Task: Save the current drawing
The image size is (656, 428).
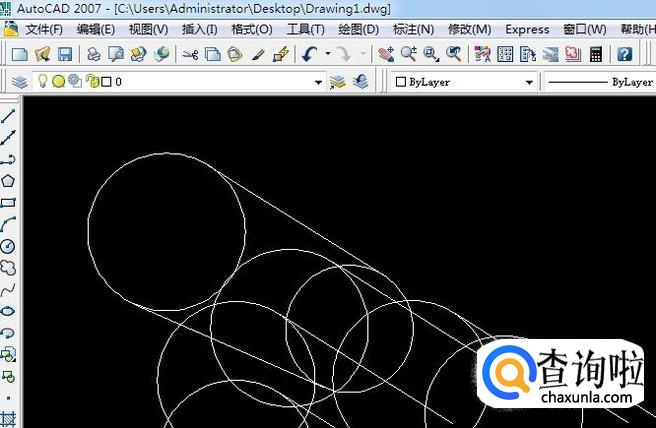Action: coord(64,54)
